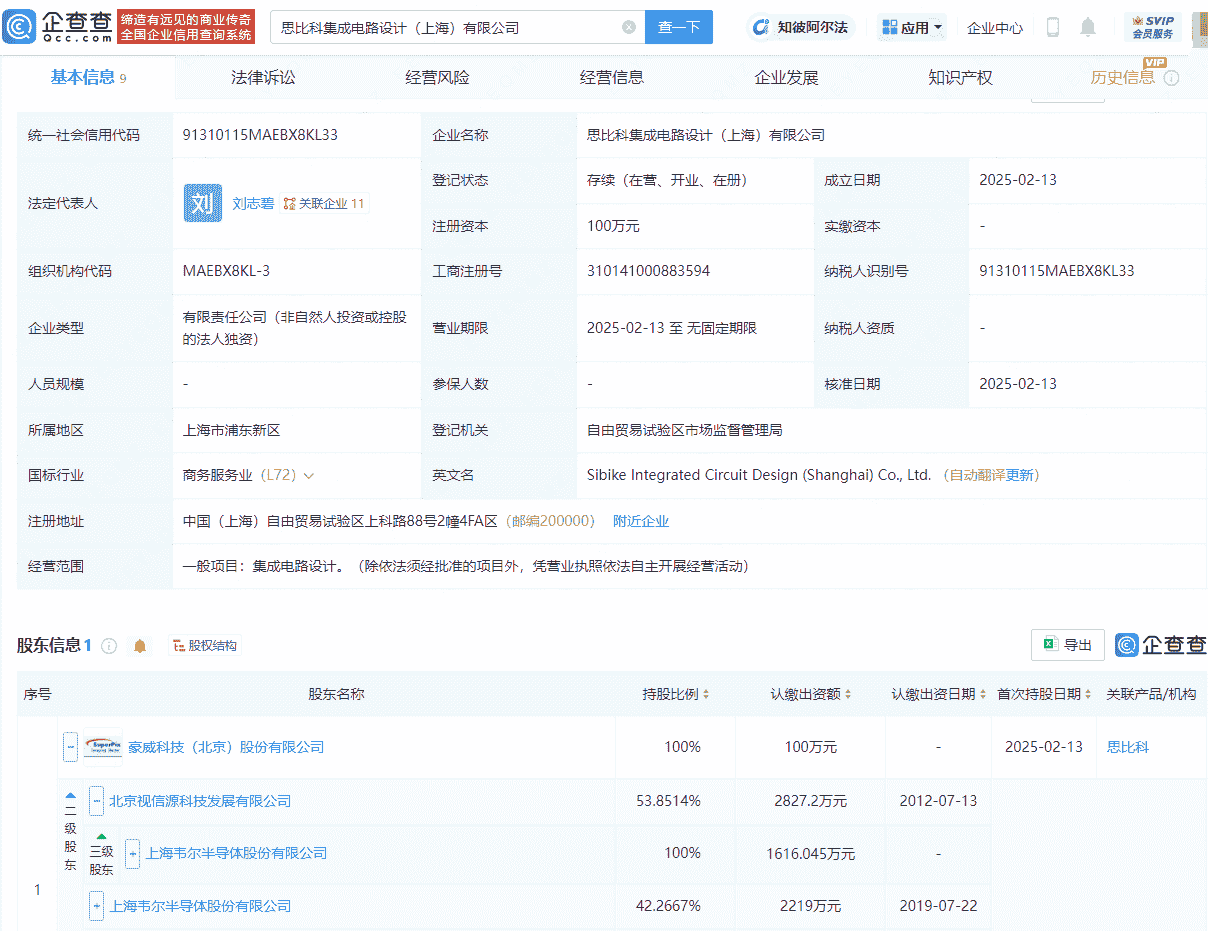
Task: Open the 应用 dropdown in top bar
Action: pos(913,27)
